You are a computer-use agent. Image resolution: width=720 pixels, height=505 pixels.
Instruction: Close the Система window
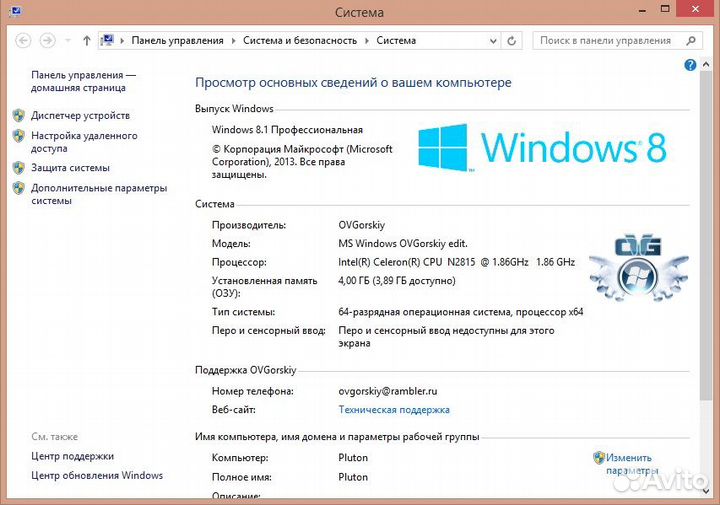click(x=695, y=9)
